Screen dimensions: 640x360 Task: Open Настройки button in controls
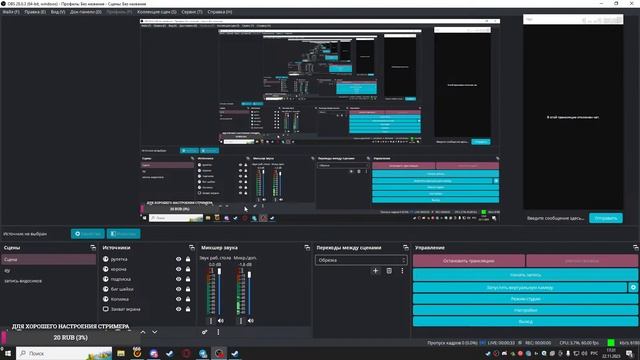(x=525, y=310)
